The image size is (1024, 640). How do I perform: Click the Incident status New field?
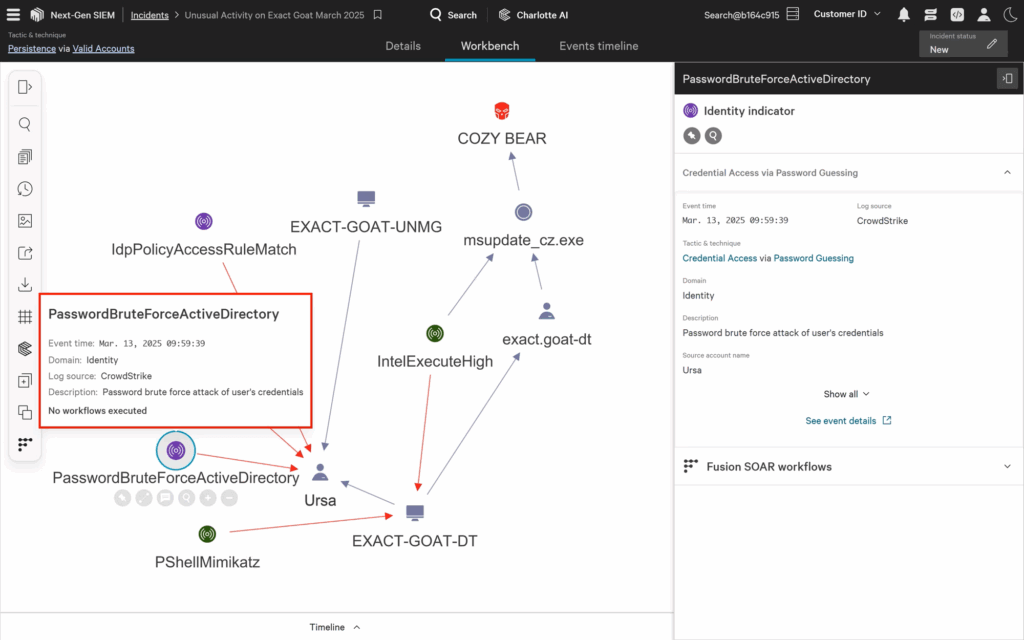963,44
